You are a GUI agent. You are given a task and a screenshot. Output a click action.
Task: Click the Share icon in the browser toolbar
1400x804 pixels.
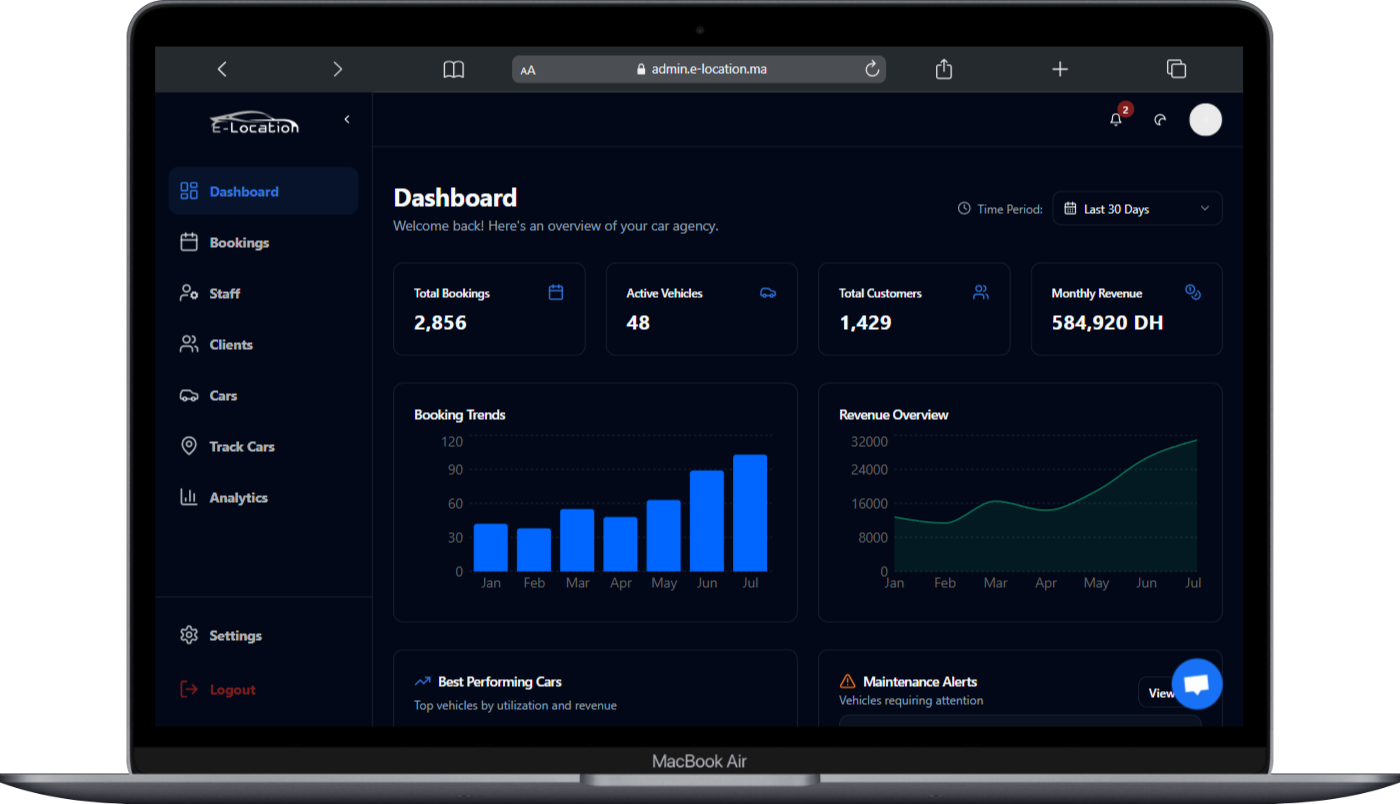pos(943,68)
